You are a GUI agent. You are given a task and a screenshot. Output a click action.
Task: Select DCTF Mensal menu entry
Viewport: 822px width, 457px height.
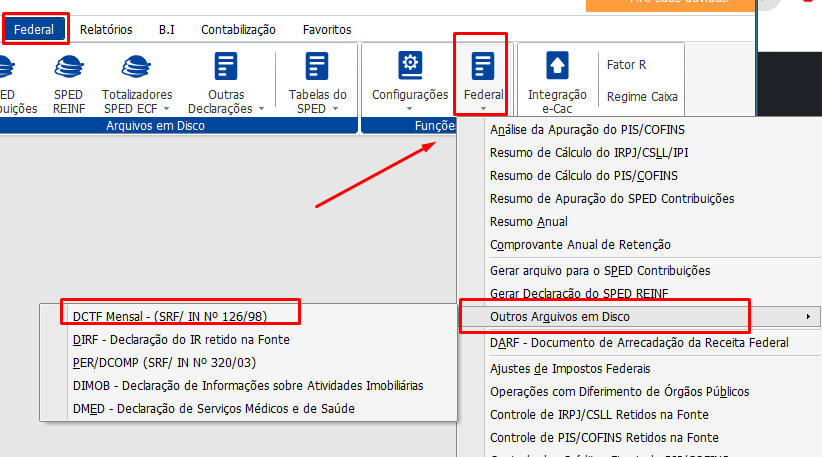[169, 315]
